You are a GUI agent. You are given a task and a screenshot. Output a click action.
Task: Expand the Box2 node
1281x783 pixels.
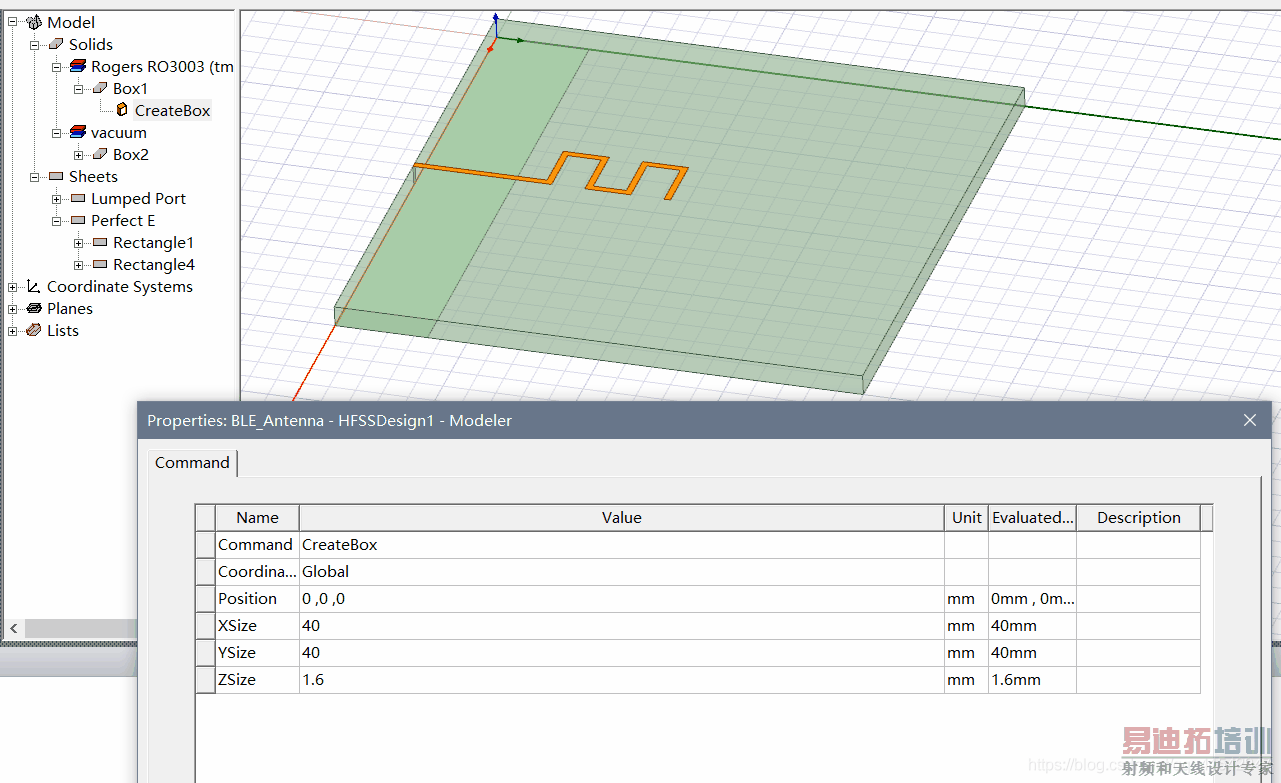tap(79, 154)
